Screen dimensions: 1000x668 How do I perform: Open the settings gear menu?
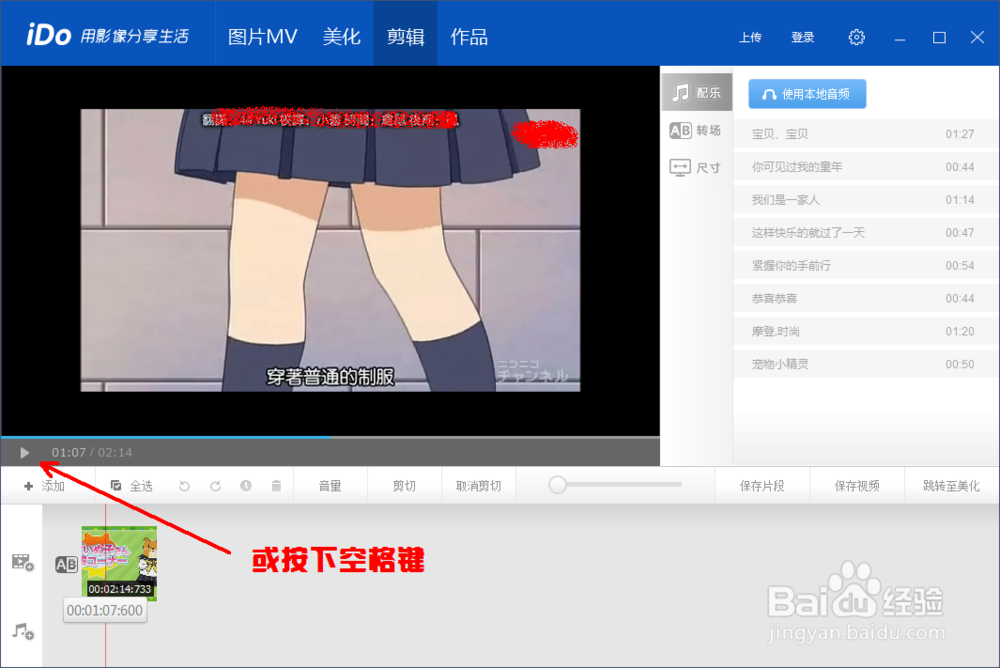pos(856,36)
